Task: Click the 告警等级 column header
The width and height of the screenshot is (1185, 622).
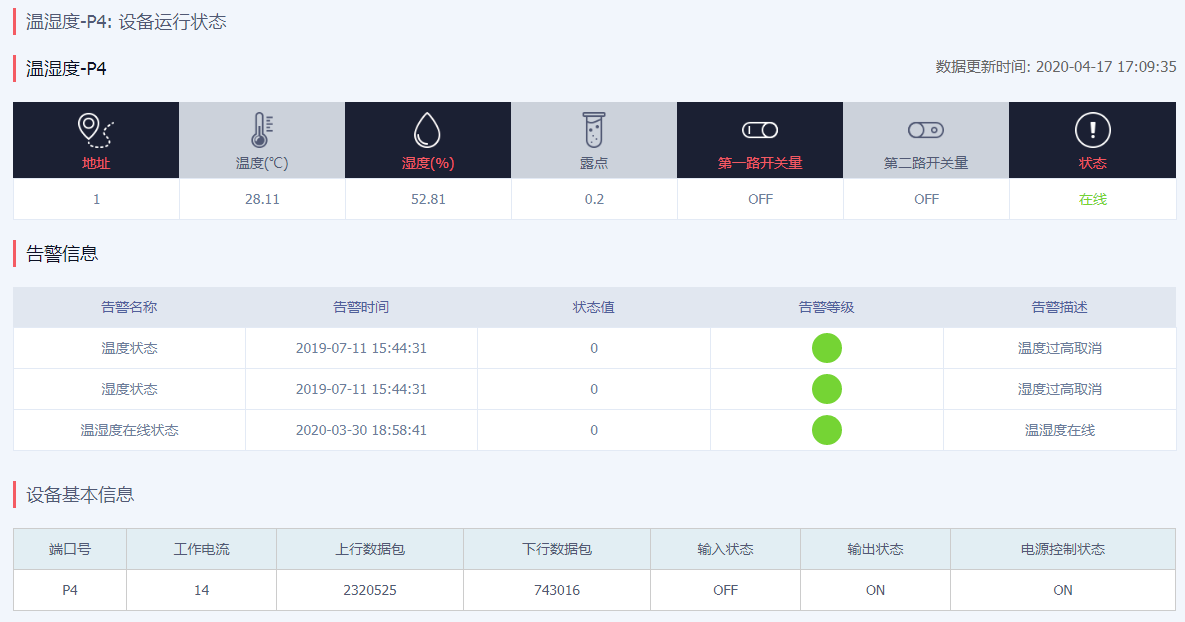Action: point(827,308)
